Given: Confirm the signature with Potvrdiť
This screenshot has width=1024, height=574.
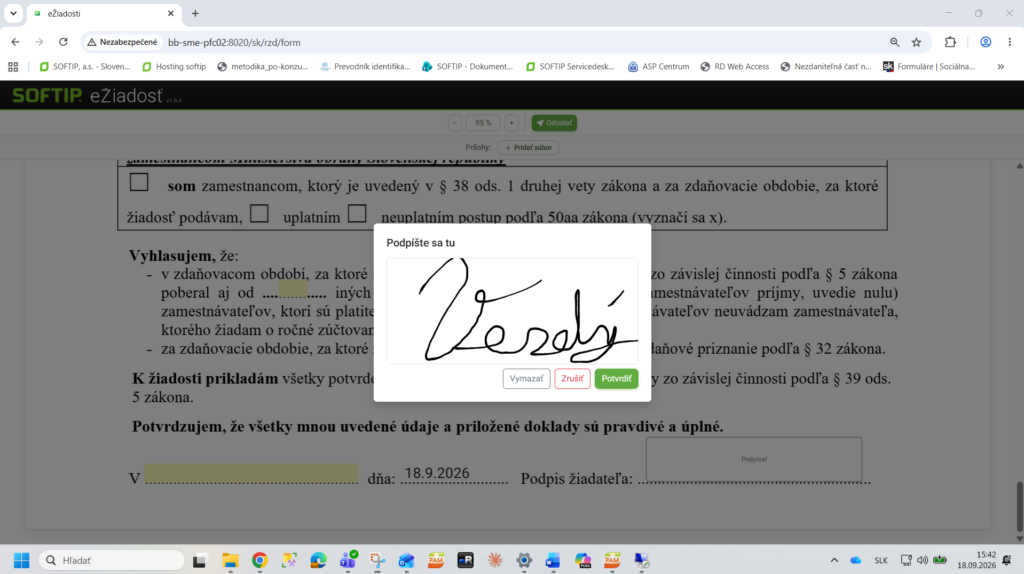Looking at the screenshot, I should 616,379.
